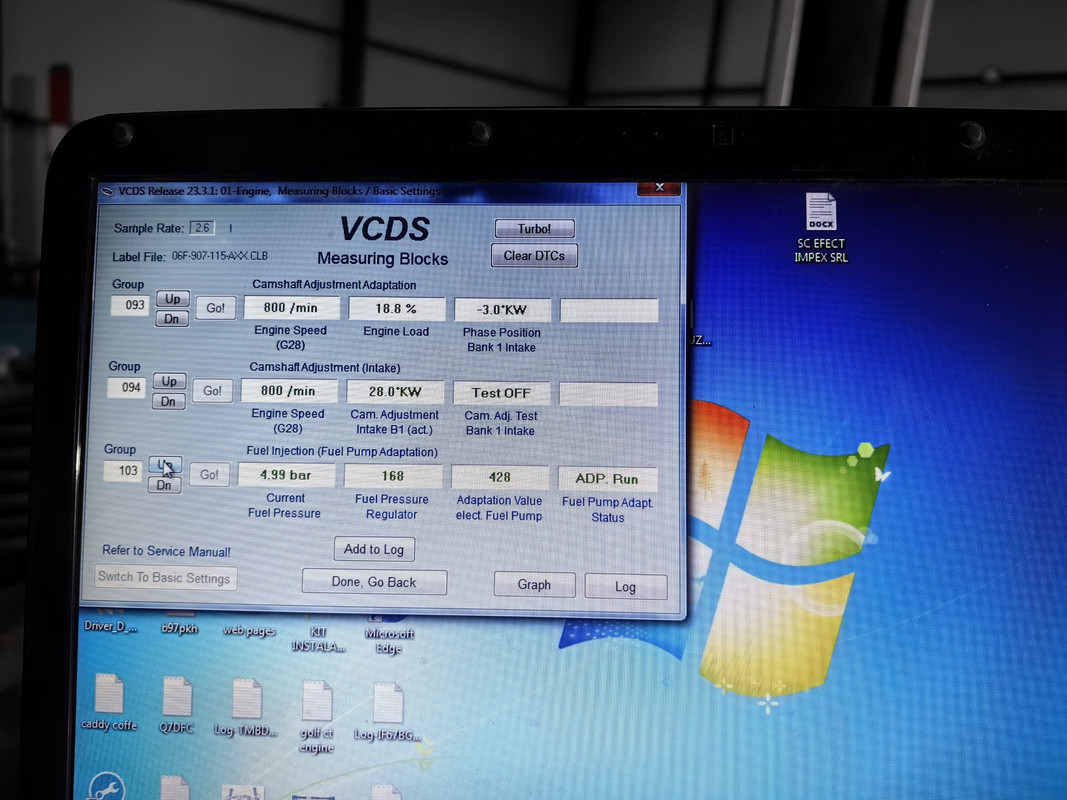Click Go! for group 093
The width and height of the screenshot is (1067, 800).
click(216, 308)
